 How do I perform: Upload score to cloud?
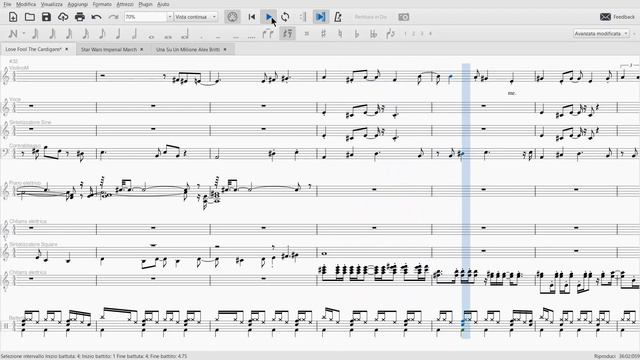pos(63,17)
